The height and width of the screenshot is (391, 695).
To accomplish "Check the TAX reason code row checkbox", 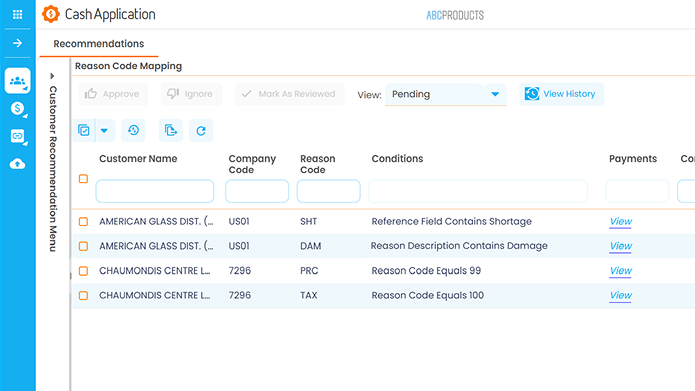I will click(x=83, y=295).
